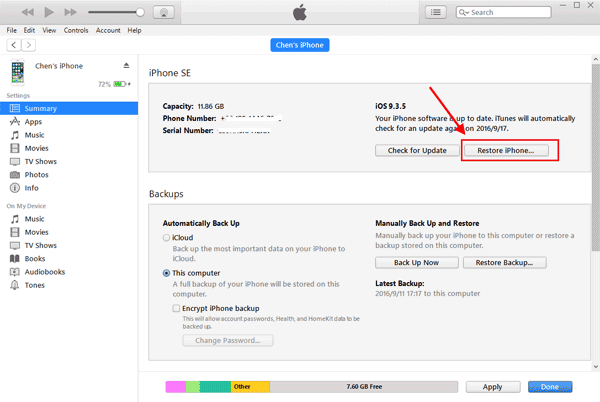The height and width of the screenshot is (402, 600).
Task: Open the View menu
Action: (x=49, y=30)
